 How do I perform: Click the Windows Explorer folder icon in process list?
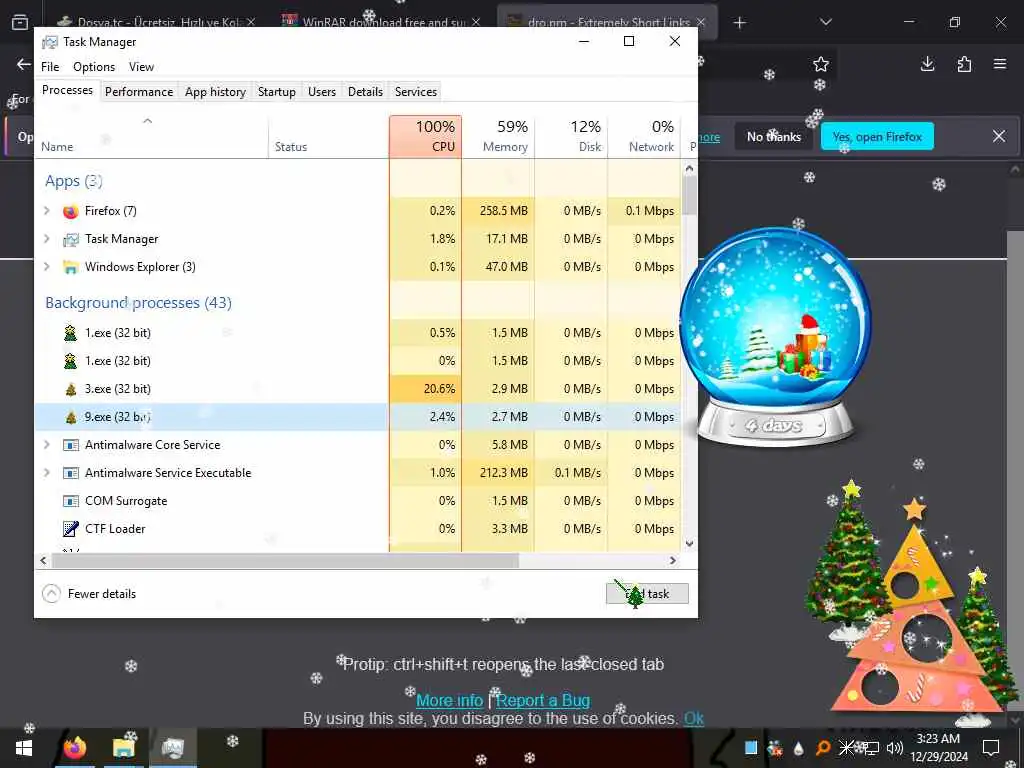pyautogui.click(x=71, y=267)
